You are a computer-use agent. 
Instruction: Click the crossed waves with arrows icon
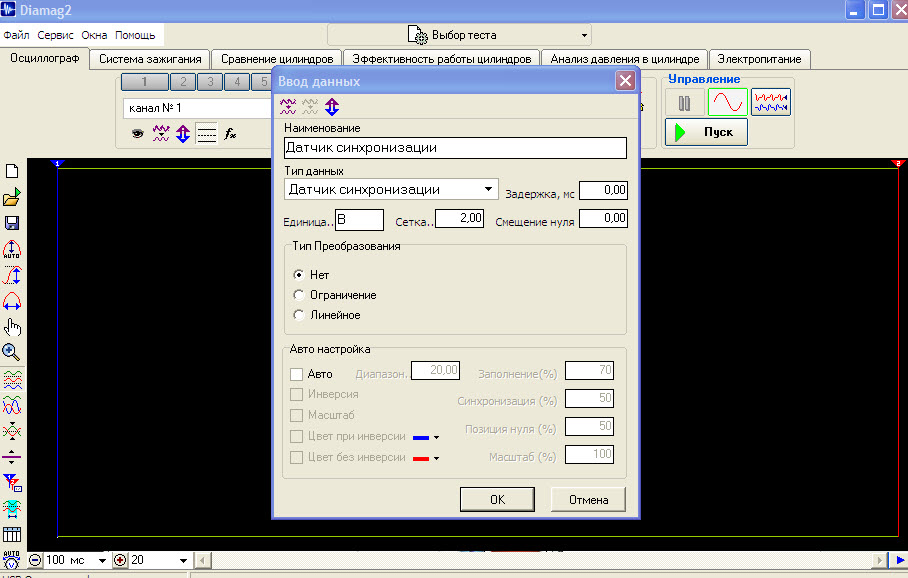pos(12,431)
